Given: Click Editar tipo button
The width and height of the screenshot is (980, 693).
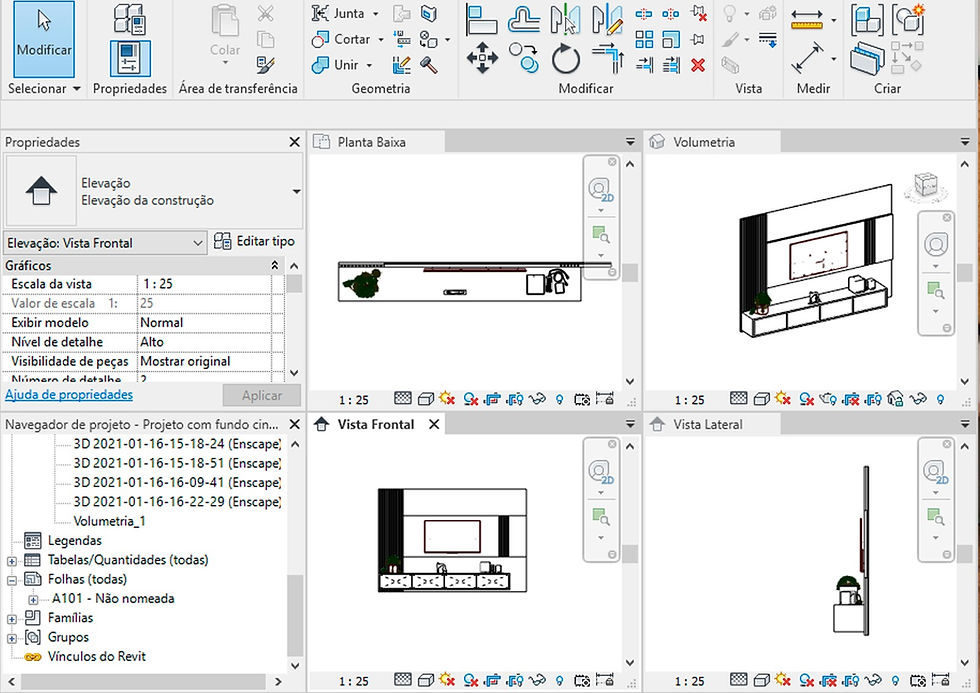Looking at the screenshot, I should 254,241.
